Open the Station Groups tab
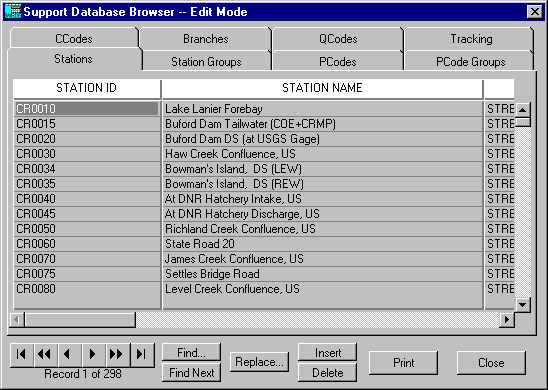The width and height of the screenshot is (548, 390). 206,62
